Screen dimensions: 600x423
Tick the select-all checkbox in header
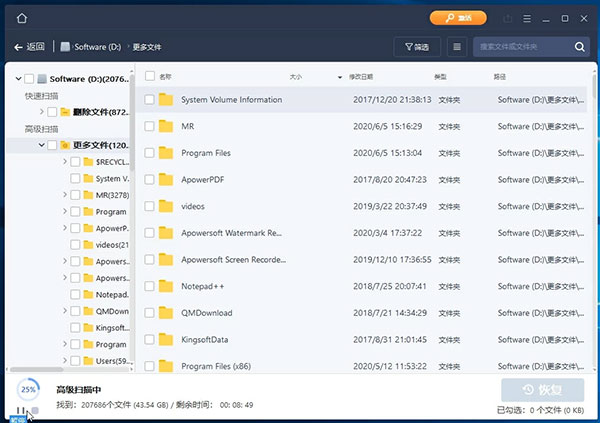149,76
